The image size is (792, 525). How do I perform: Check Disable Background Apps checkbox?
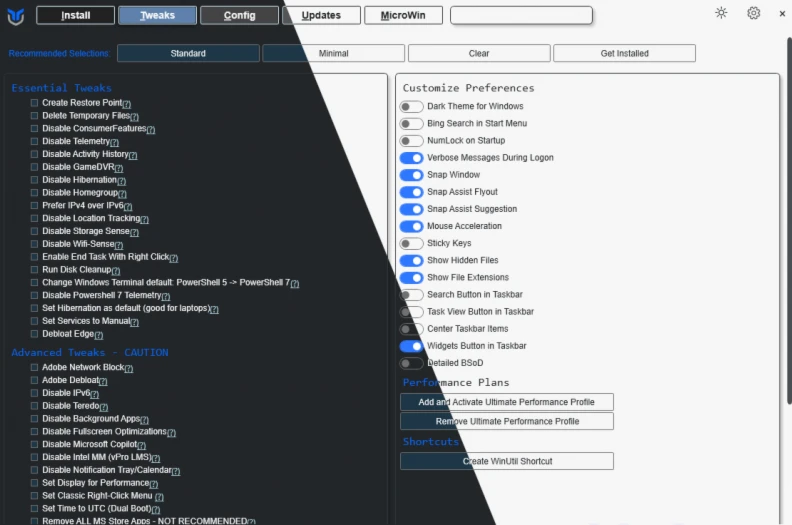coord(34,418)
